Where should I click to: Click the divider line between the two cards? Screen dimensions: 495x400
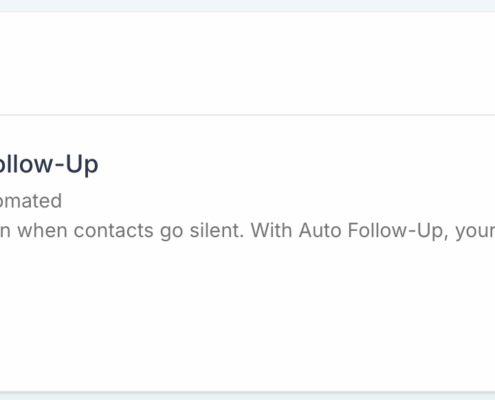247,115
